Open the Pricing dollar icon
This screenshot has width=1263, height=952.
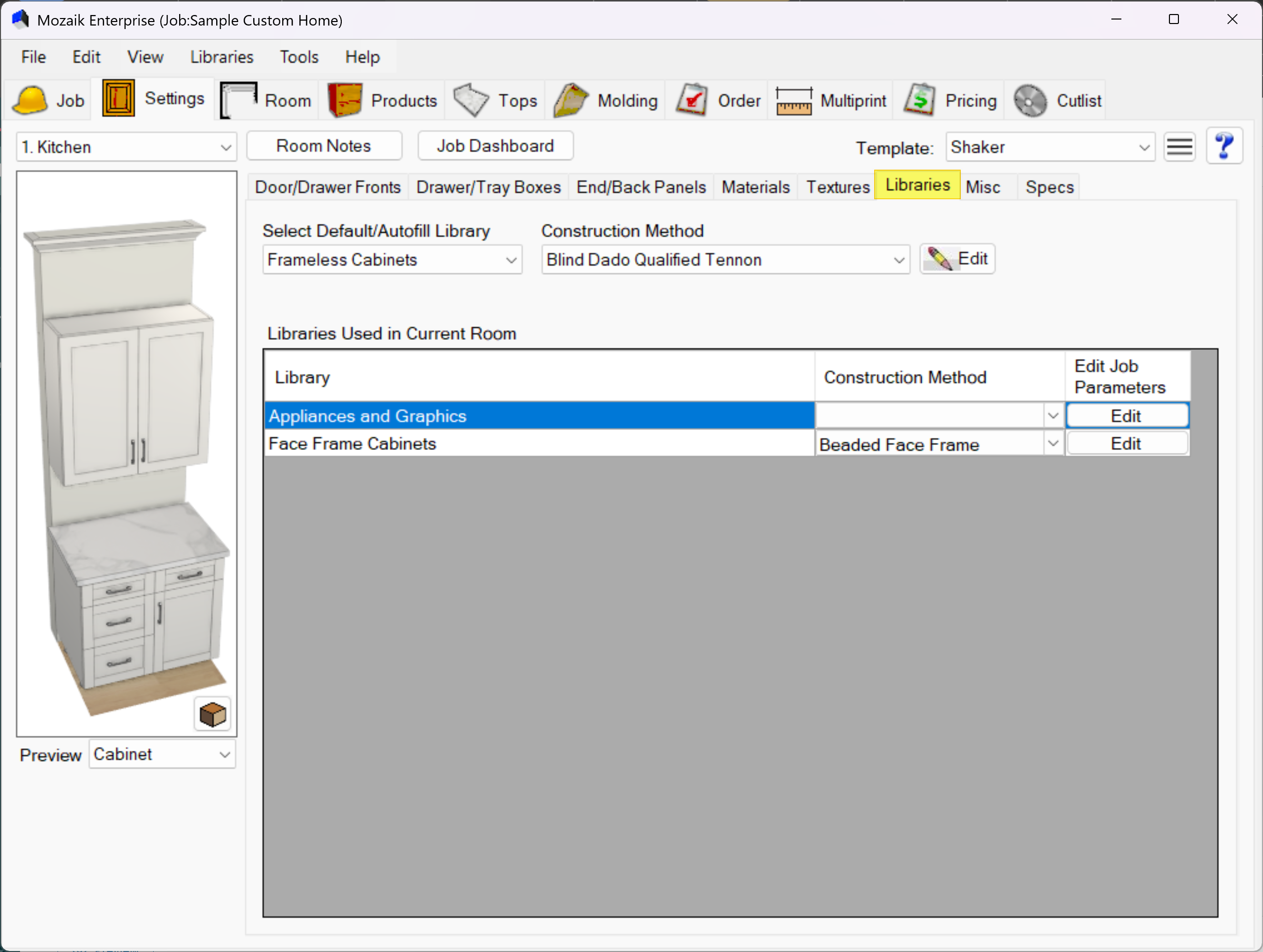click(x=919, y=101)
